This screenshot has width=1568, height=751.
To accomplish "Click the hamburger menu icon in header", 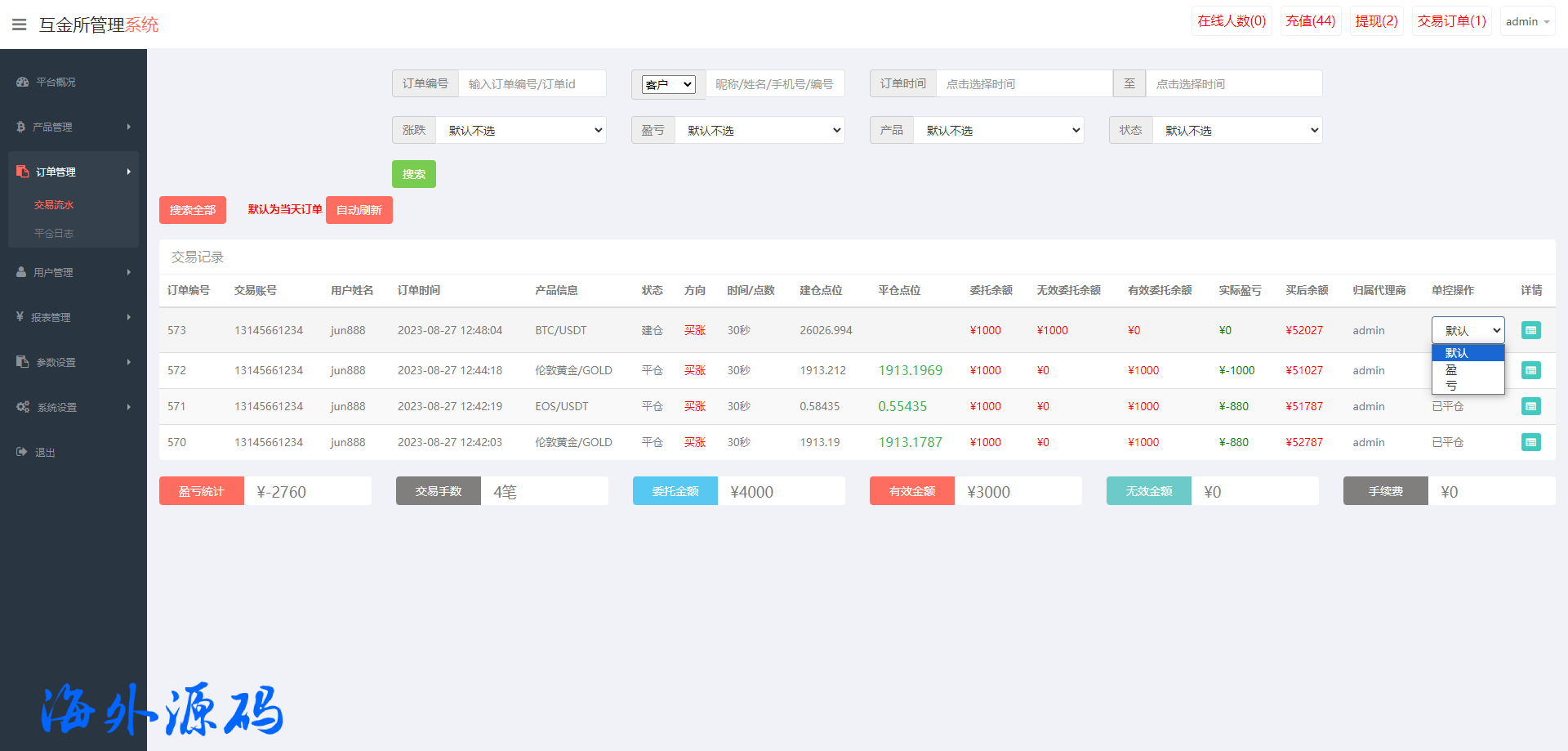I will (19, 25).
